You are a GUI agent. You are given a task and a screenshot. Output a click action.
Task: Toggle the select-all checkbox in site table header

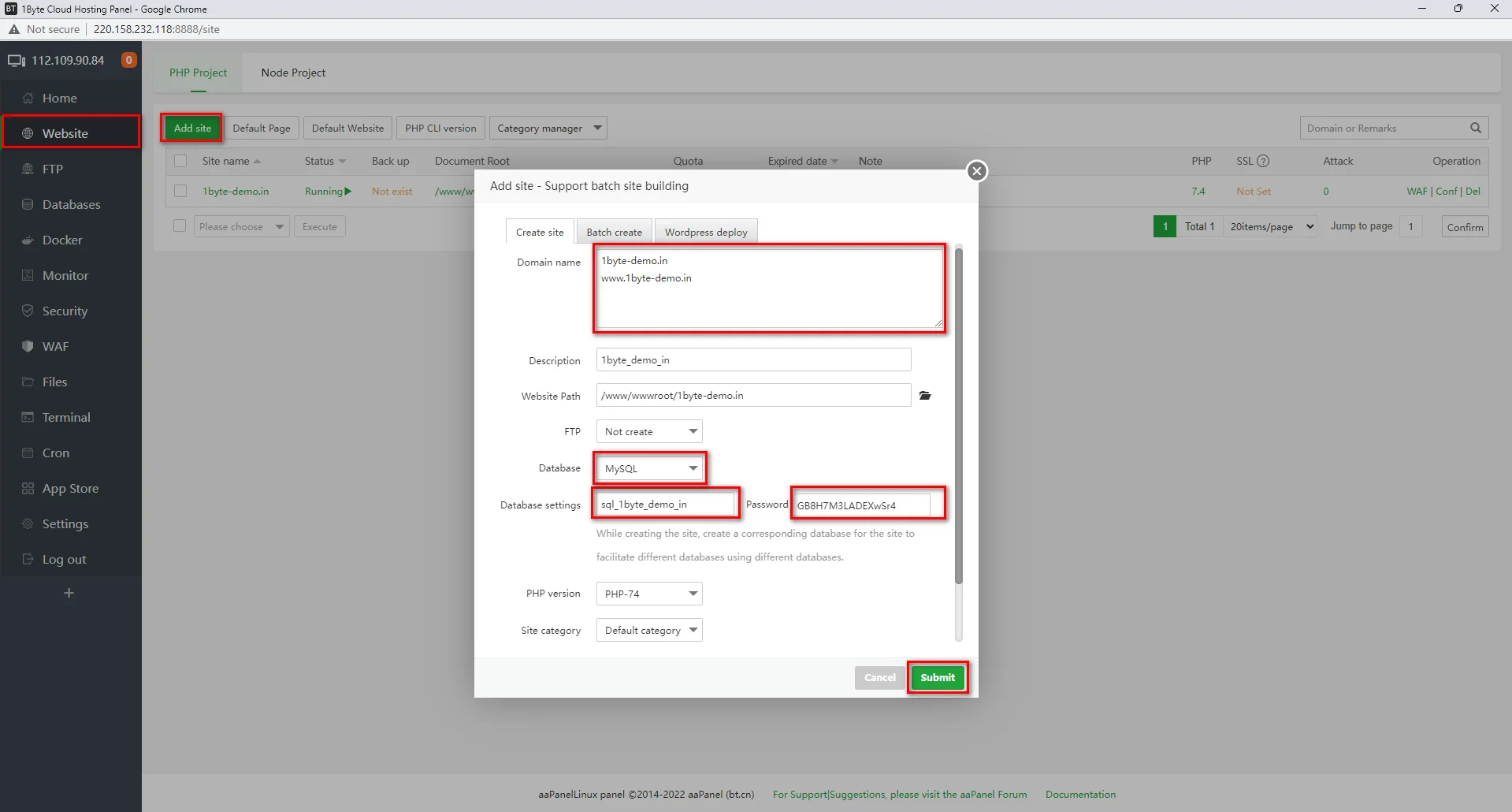point(180,160)
